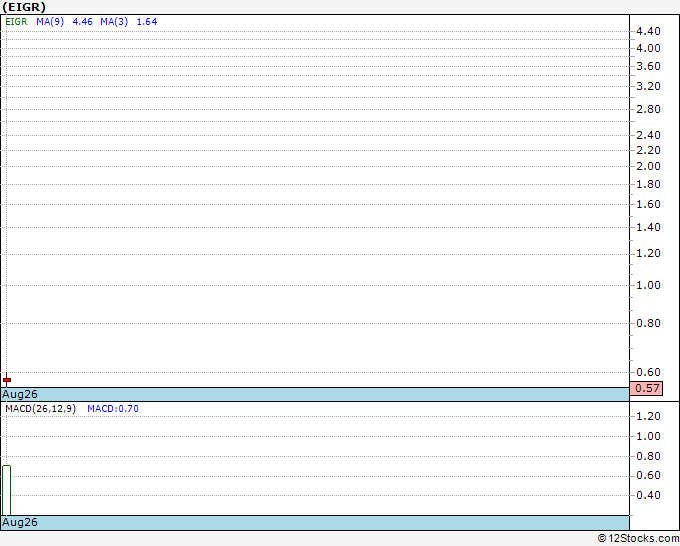Click the 4.40 price axis label

648,31
